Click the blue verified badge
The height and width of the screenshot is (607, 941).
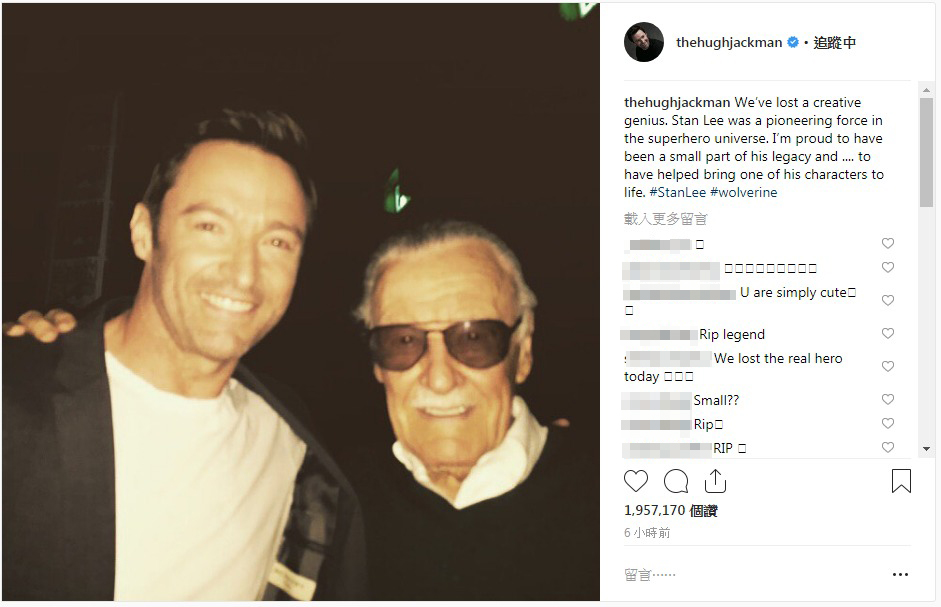point(793,43)
